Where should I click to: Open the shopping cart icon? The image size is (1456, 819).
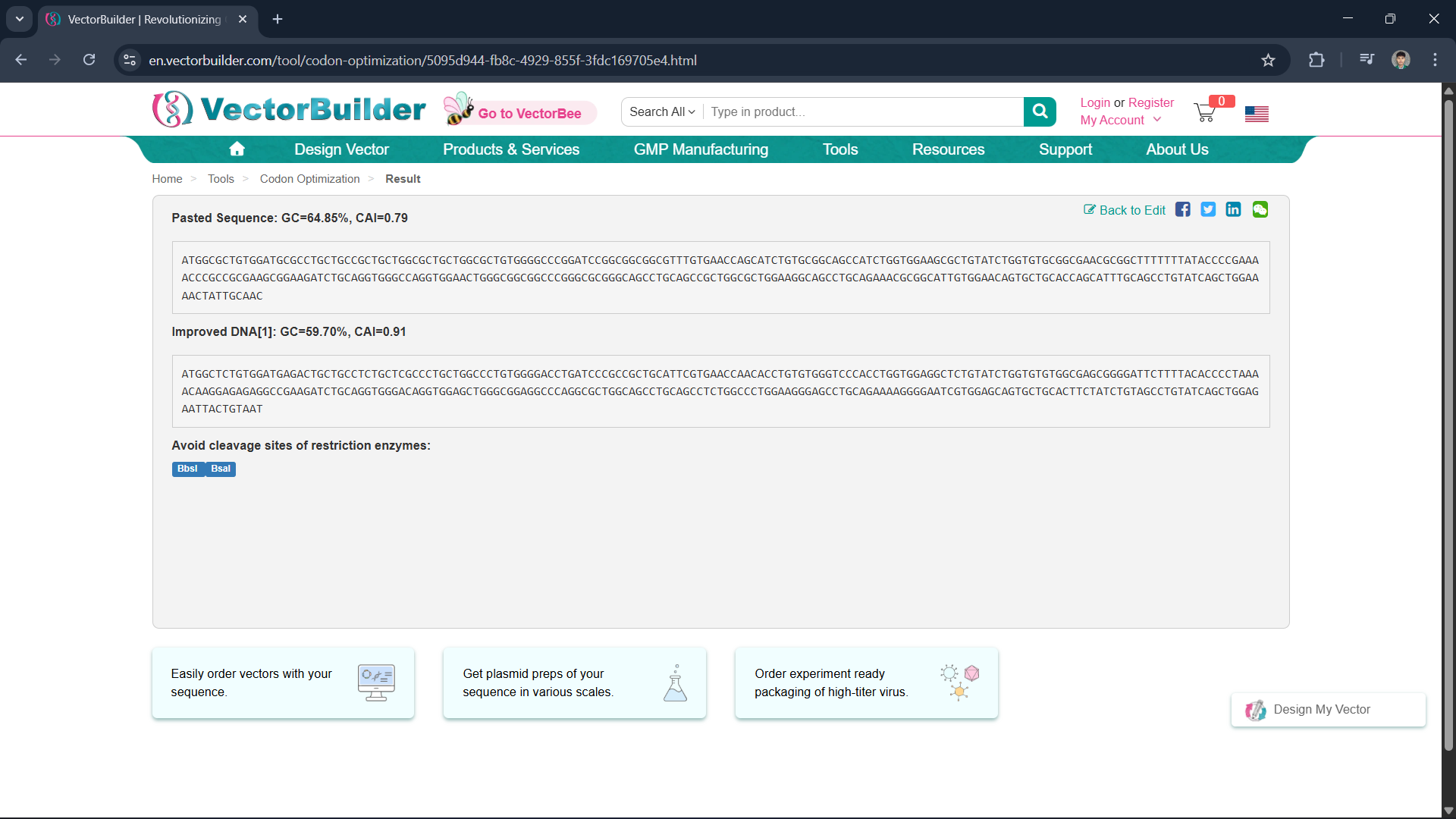coord(1204,113)
